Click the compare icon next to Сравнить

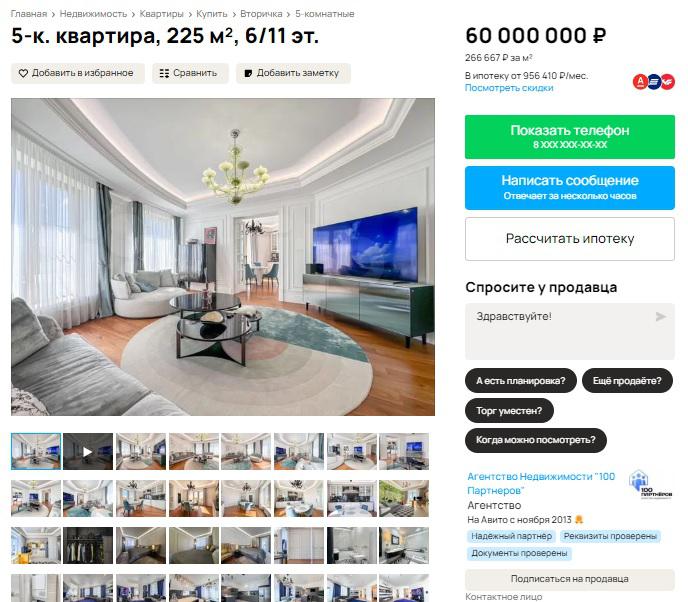164,73
